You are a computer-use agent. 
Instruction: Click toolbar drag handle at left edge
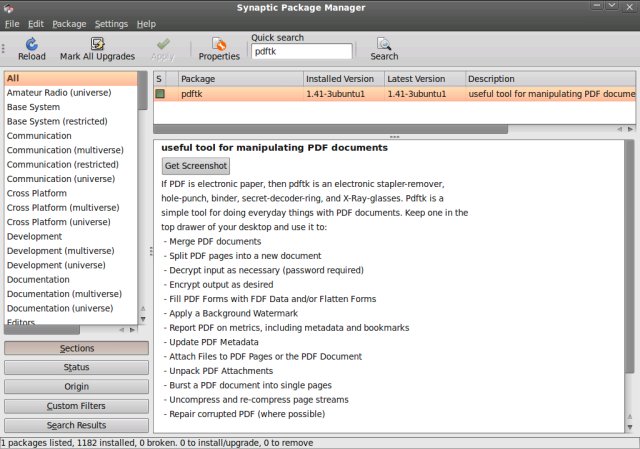3,49
